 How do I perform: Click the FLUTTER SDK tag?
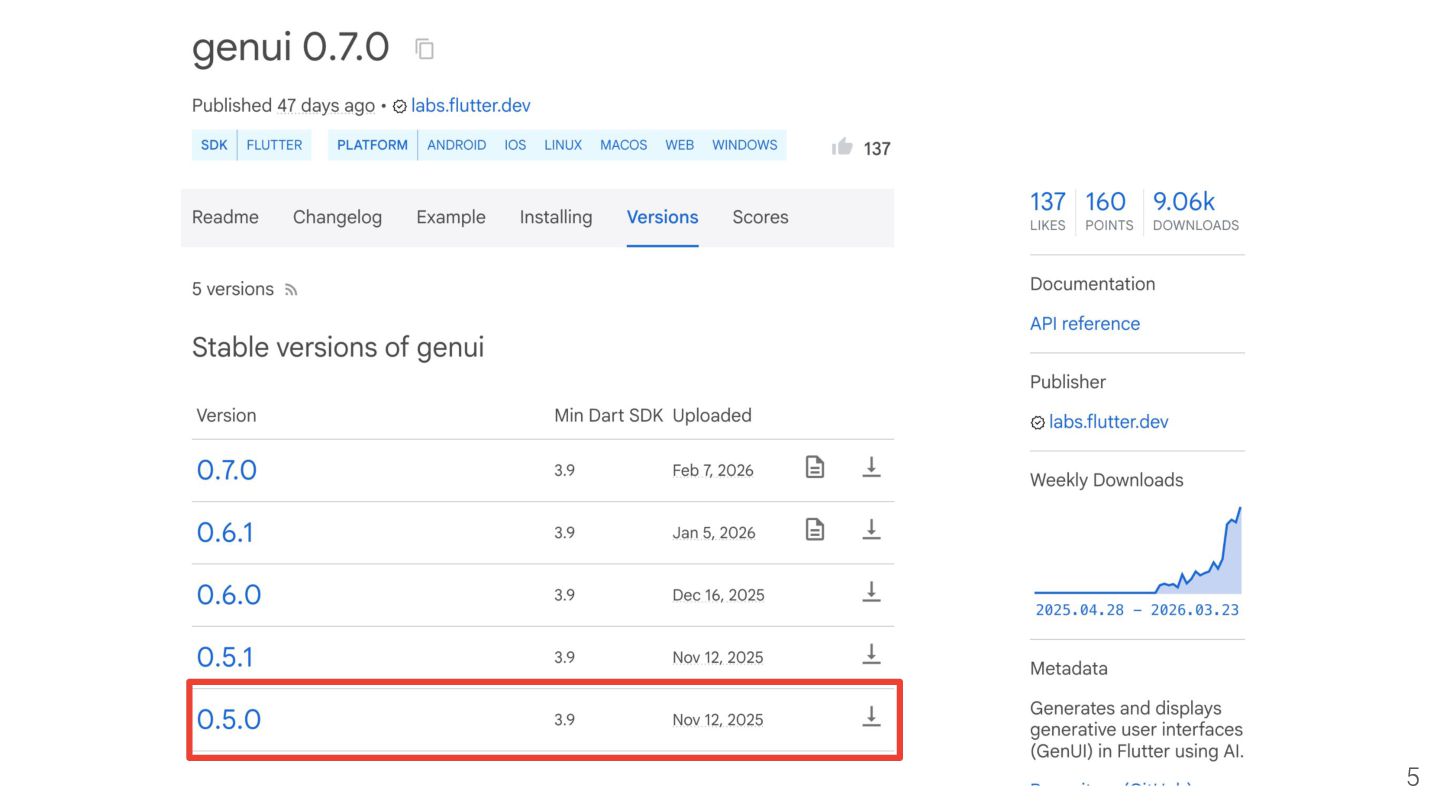(x=274, y=145)
